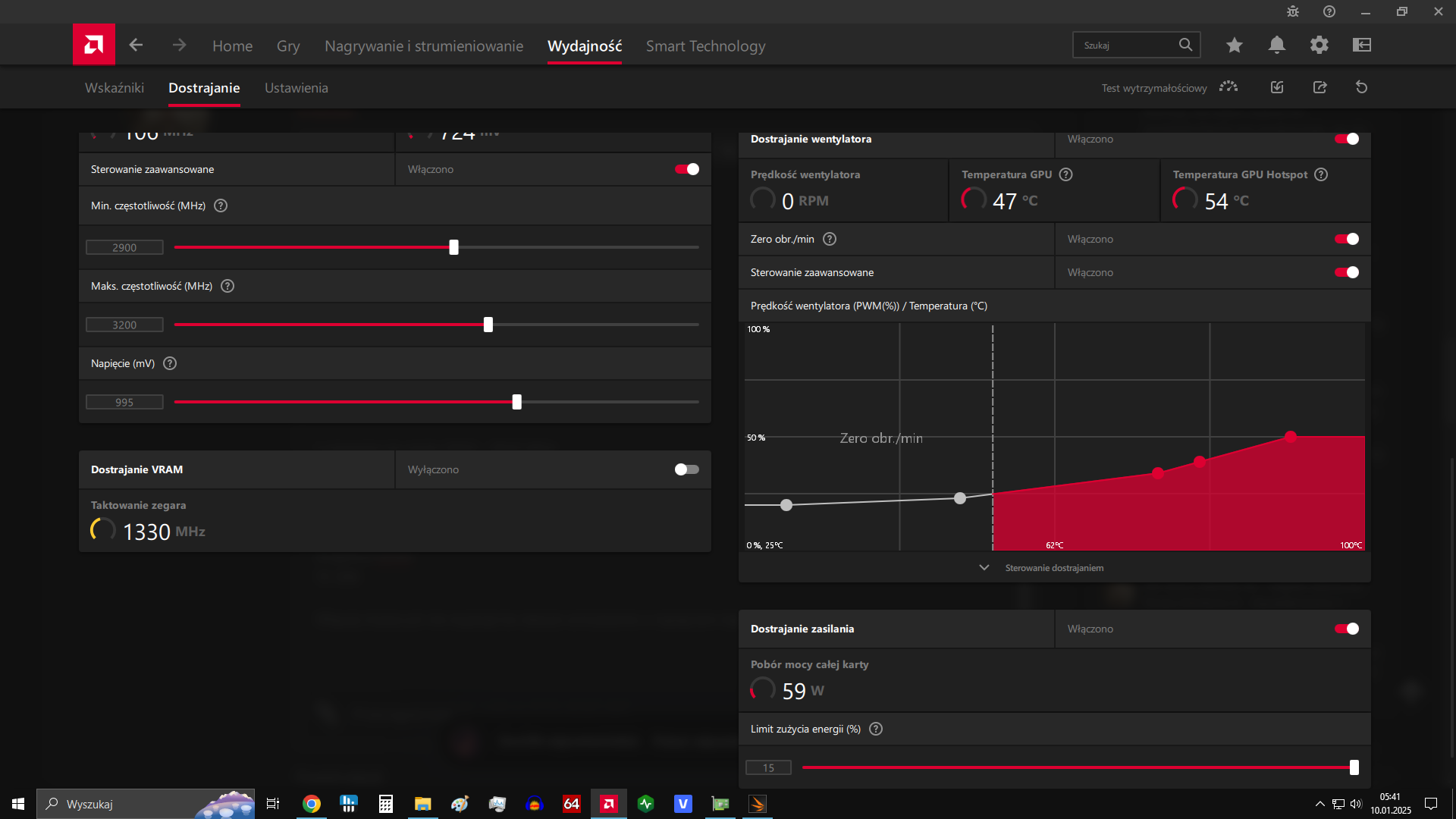Image resolution: width=1456 pixels, height=819 pixels.
Task: Click the AMD logo home icon
Action: click(93, 45)
